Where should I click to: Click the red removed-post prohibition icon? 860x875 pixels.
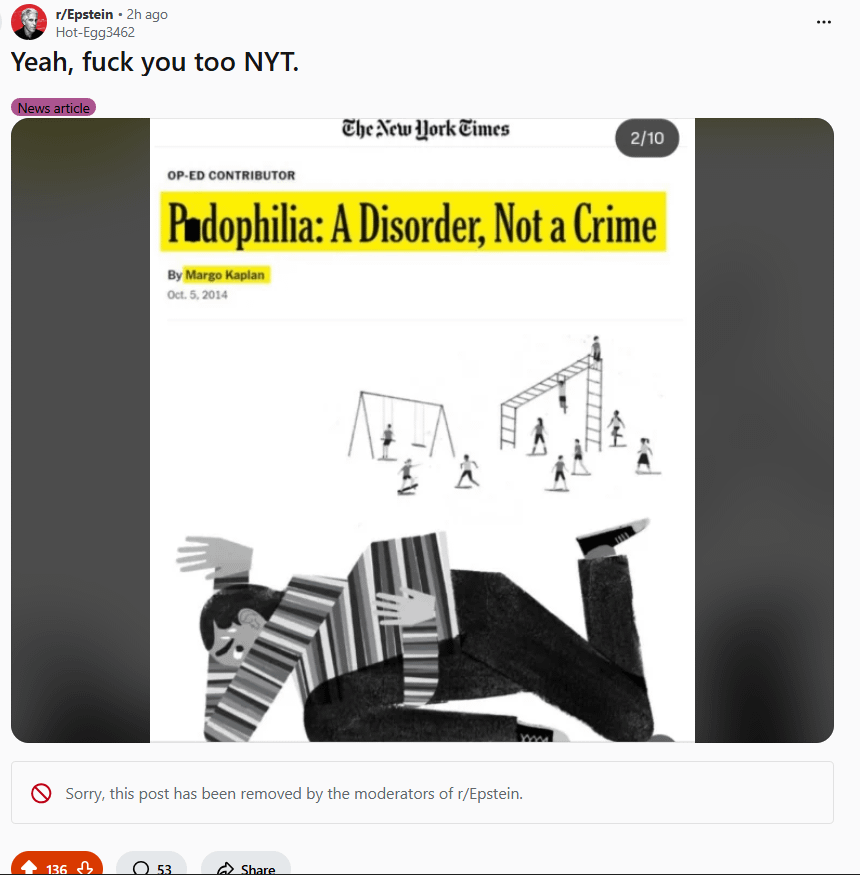point(41,793)
